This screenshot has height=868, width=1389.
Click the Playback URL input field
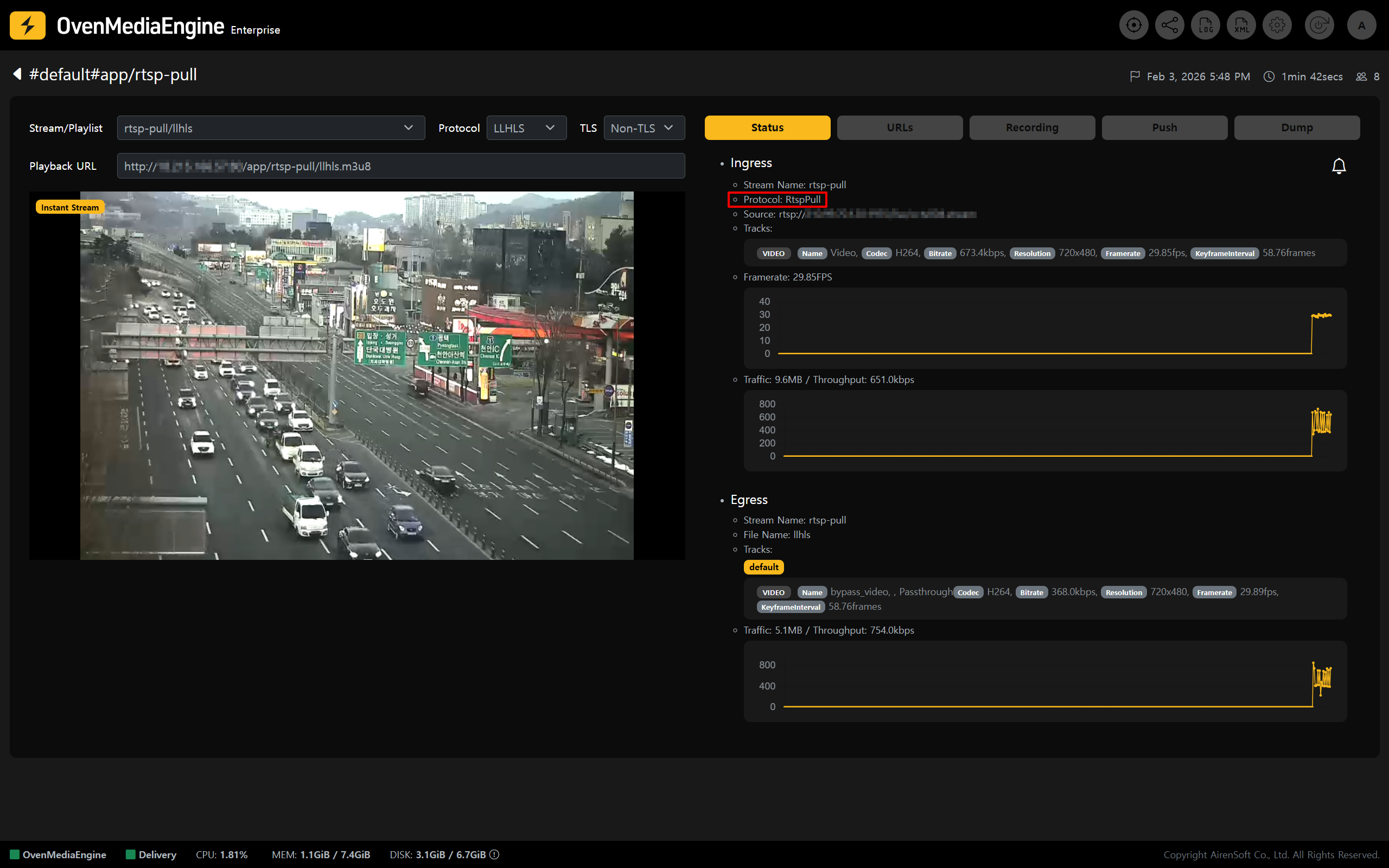click(400, 166)
